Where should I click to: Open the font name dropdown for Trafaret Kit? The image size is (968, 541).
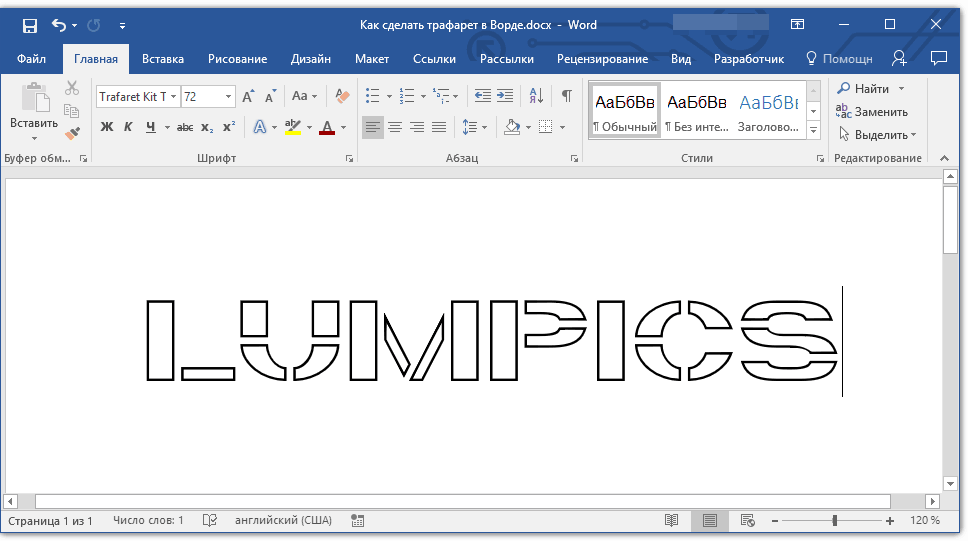coord(174,97)
